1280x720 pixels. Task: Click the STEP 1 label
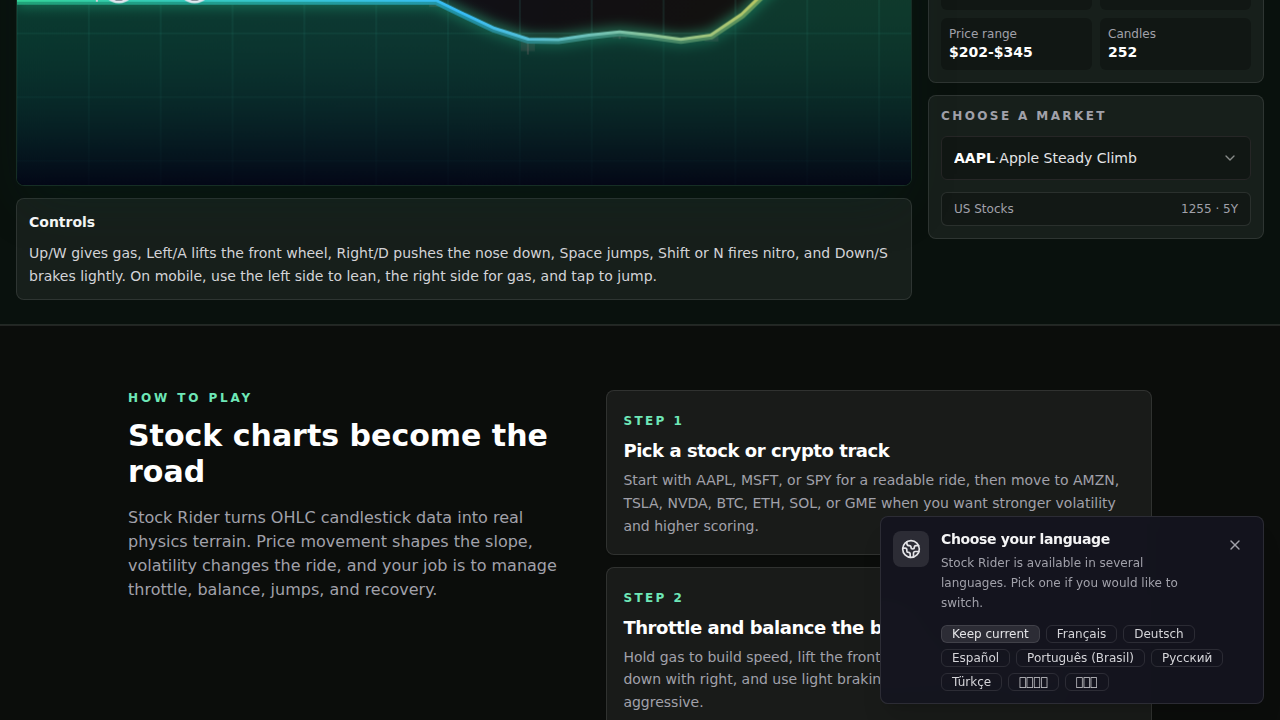coord(653,421)
